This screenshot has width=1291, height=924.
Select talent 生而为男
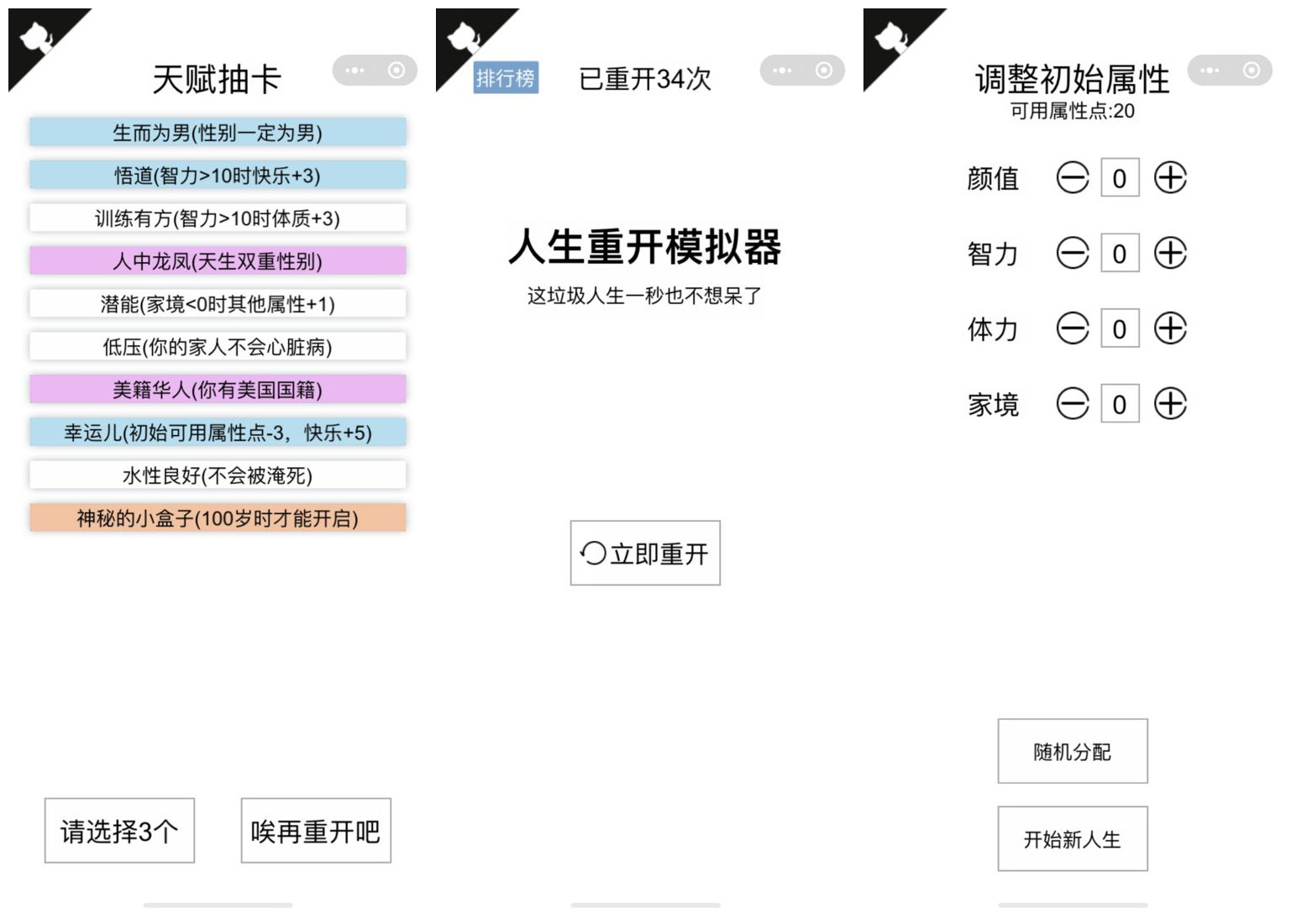click(x=218, y=133)
